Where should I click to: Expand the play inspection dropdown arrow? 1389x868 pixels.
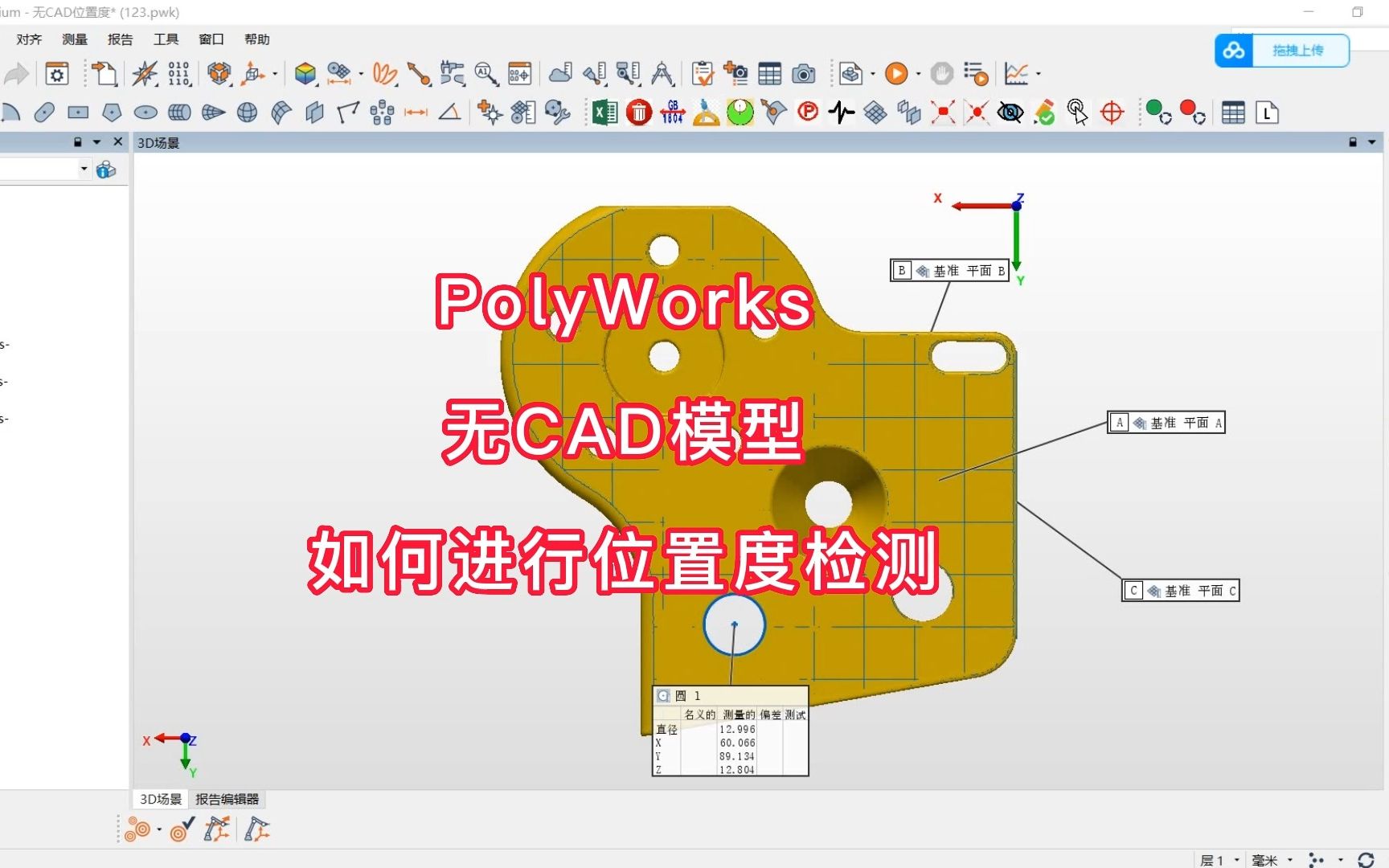tap(918, 75)
